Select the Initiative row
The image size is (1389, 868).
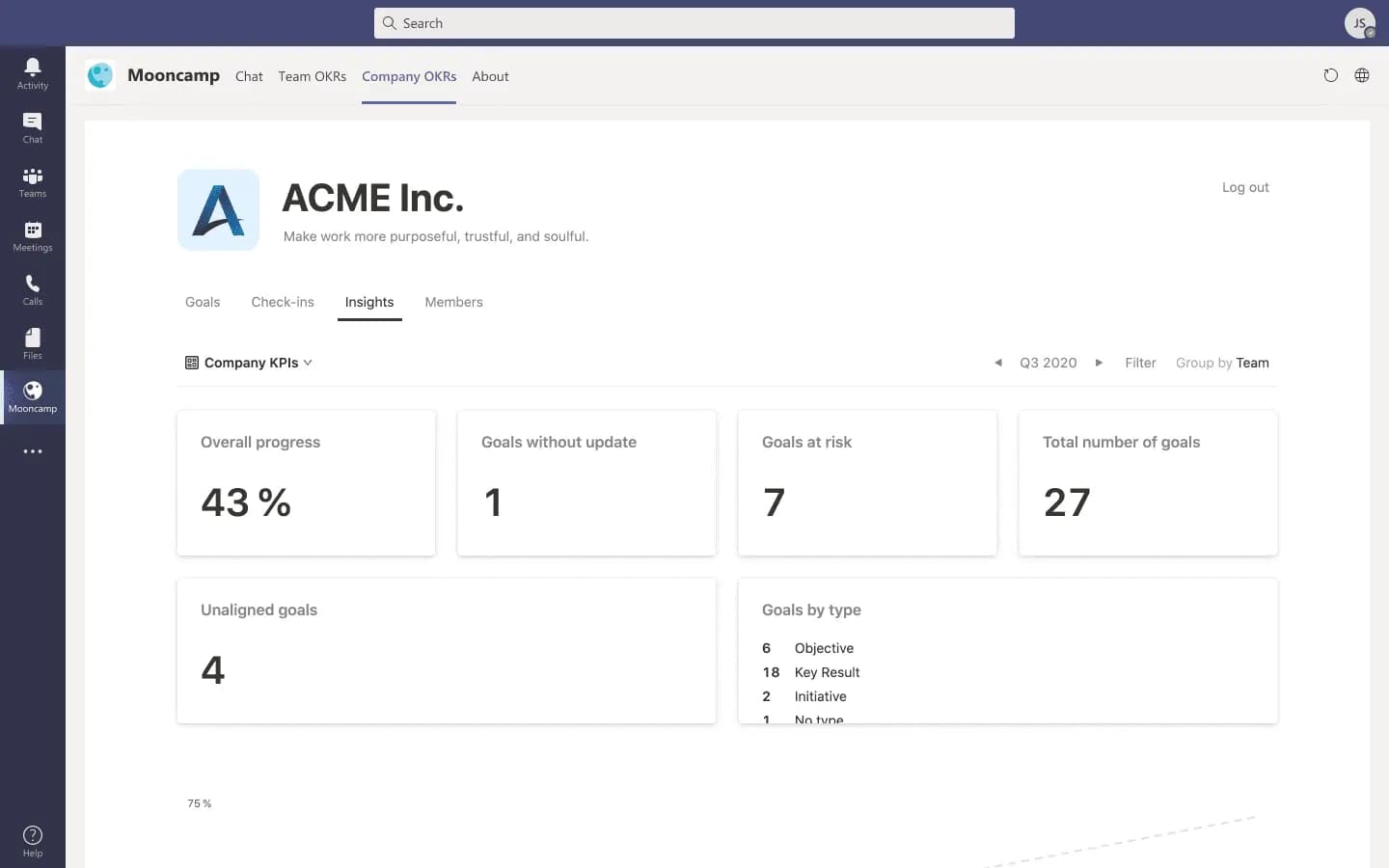click(x=804, y=696)
